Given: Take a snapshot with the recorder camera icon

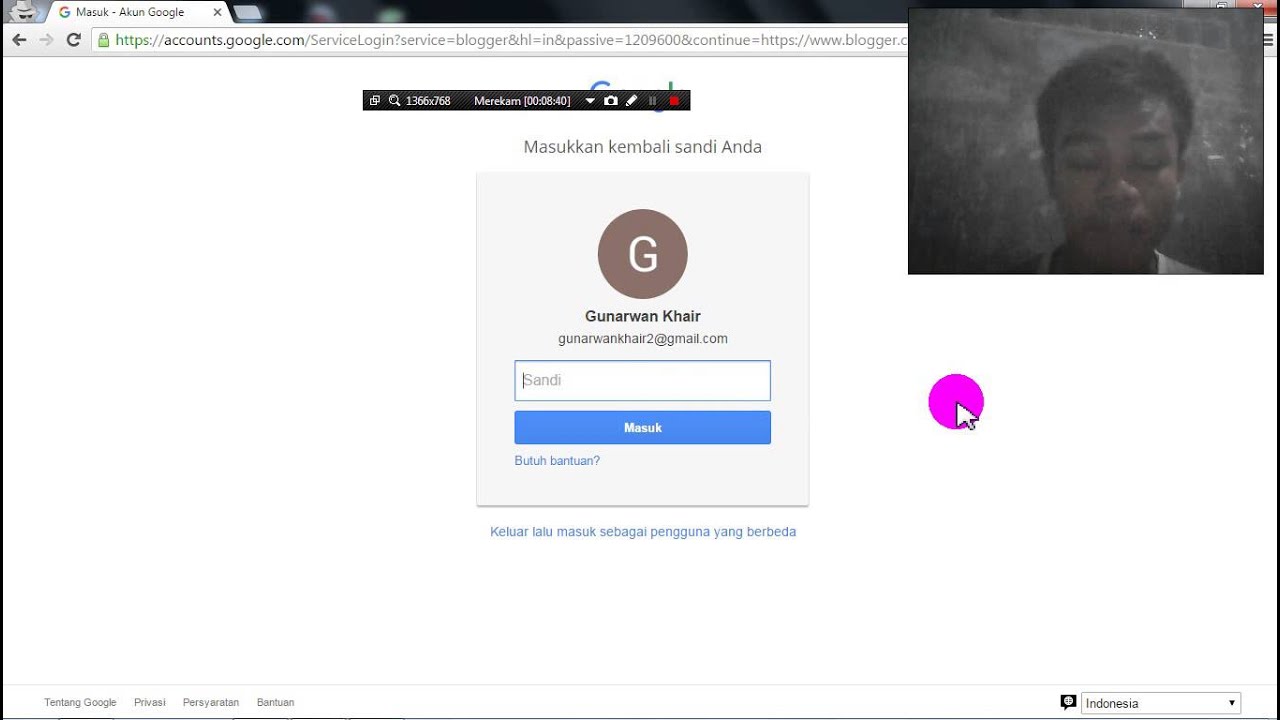Looking at the screenshot, I should point(611,101).
